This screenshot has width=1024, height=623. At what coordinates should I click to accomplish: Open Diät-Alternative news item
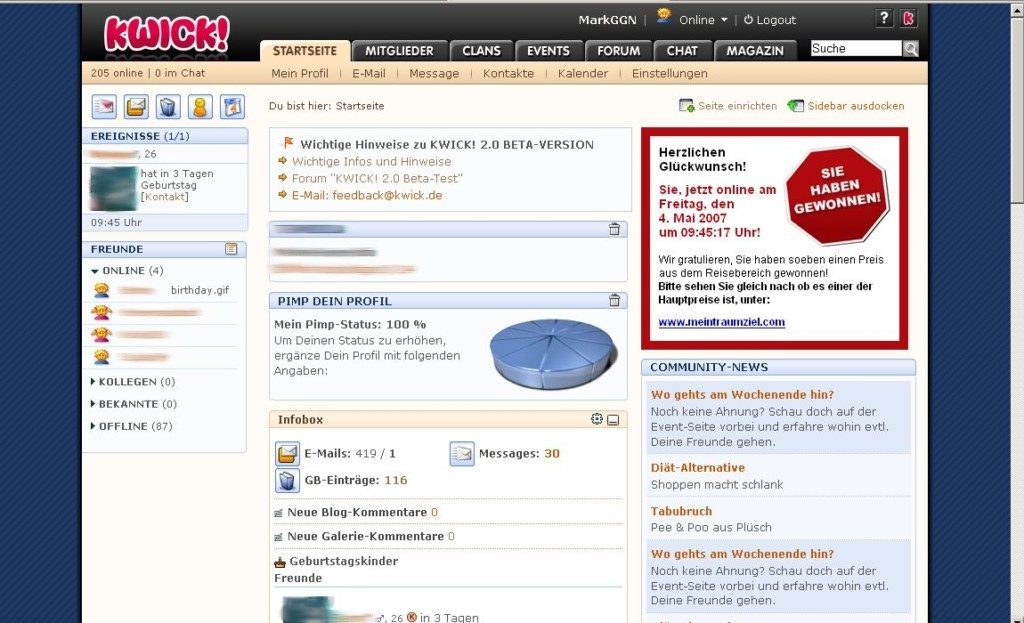697,468
